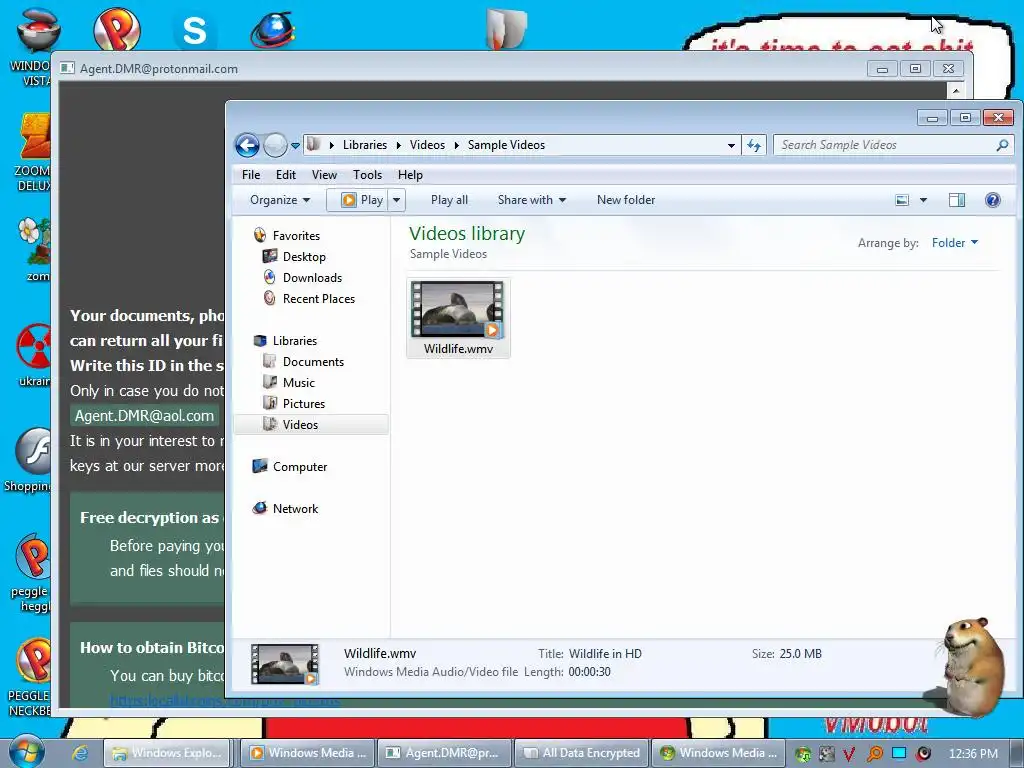1024x768 pixels.
Task: Click the orange magnifier tray icon
Action: (x=874, y=754)
